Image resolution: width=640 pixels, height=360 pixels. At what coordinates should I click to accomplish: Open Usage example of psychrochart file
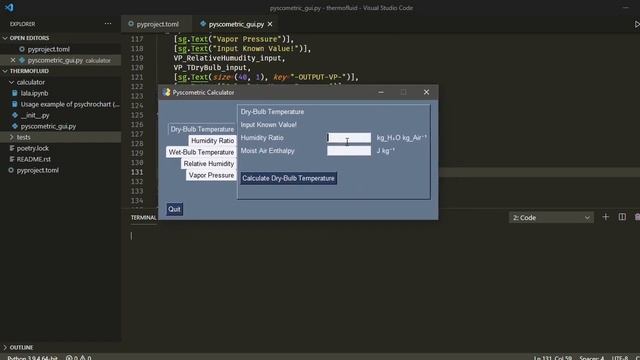70,104
